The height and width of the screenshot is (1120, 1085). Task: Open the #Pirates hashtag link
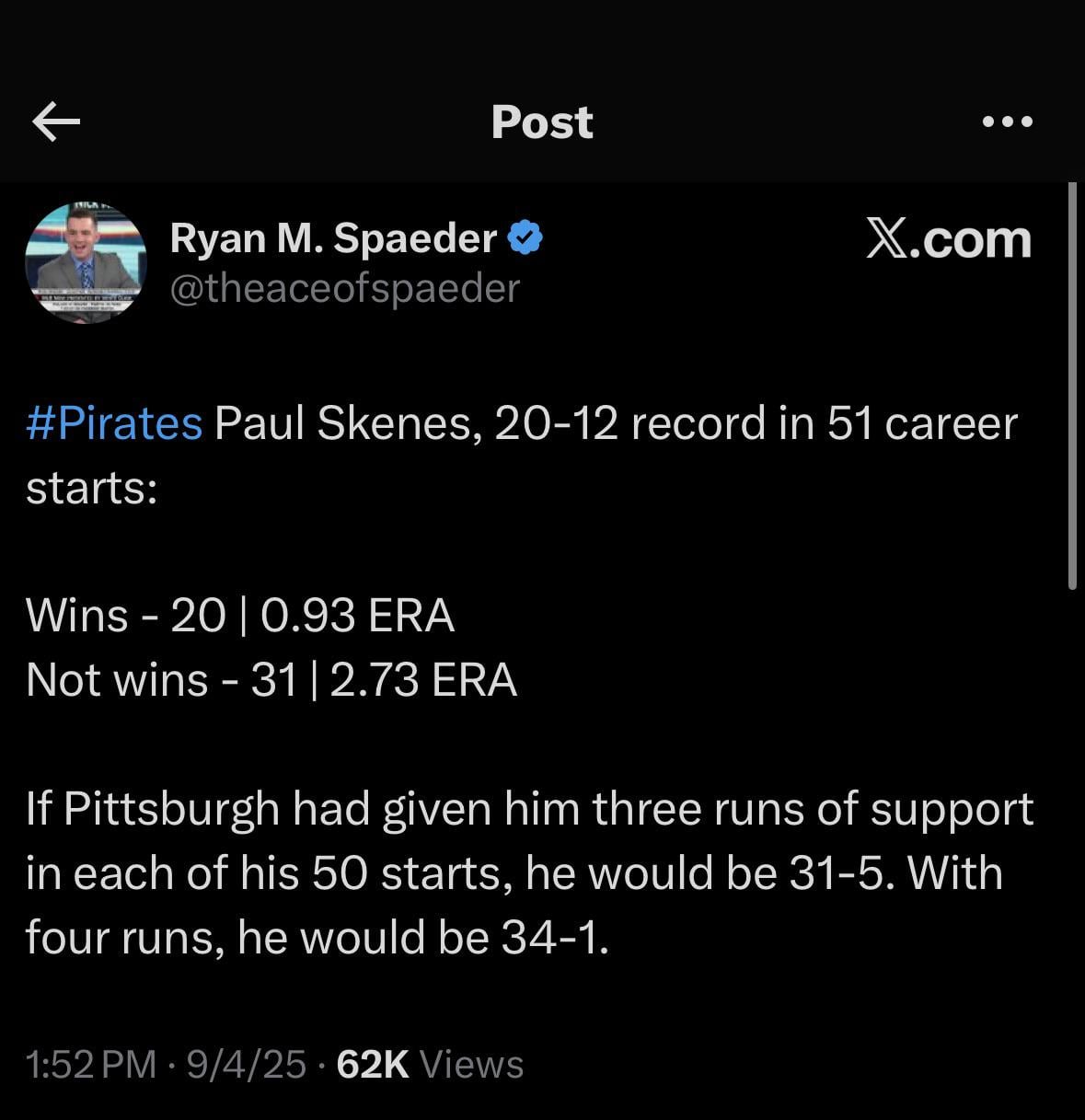pos(114,424)
